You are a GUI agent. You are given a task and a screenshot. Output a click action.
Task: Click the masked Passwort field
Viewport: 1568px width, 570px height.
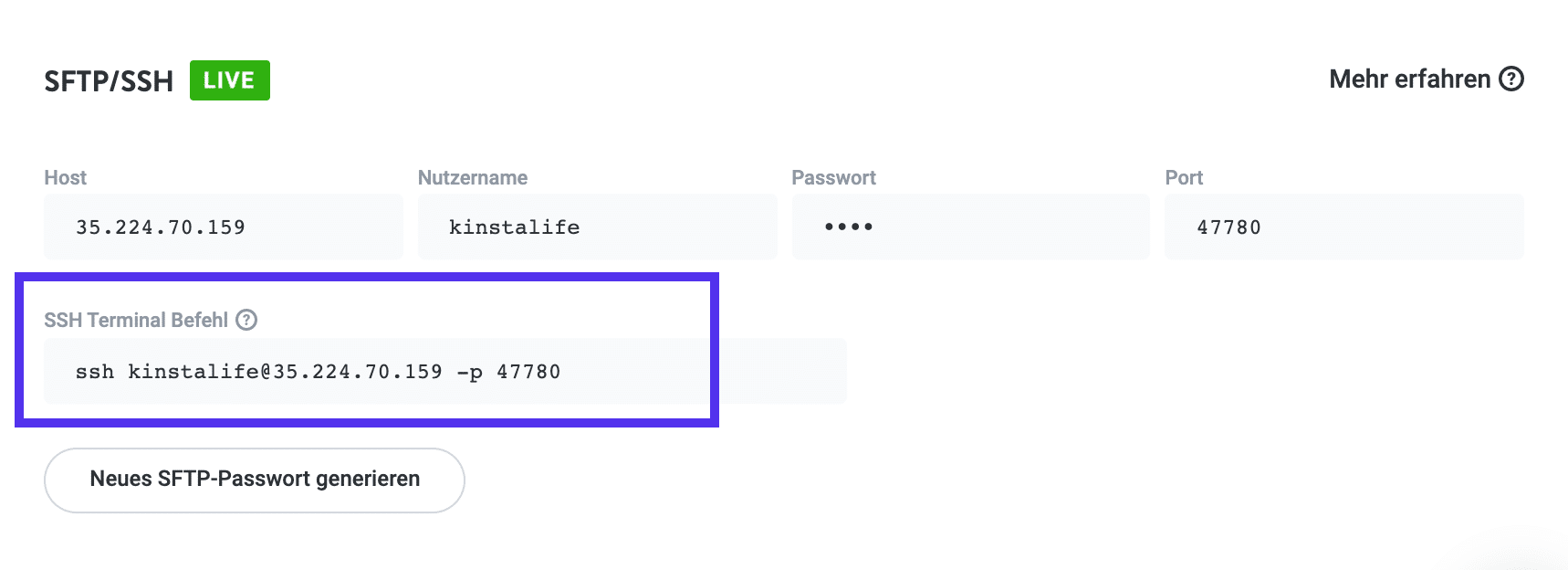pyautogui.click(x=970, y=227)
